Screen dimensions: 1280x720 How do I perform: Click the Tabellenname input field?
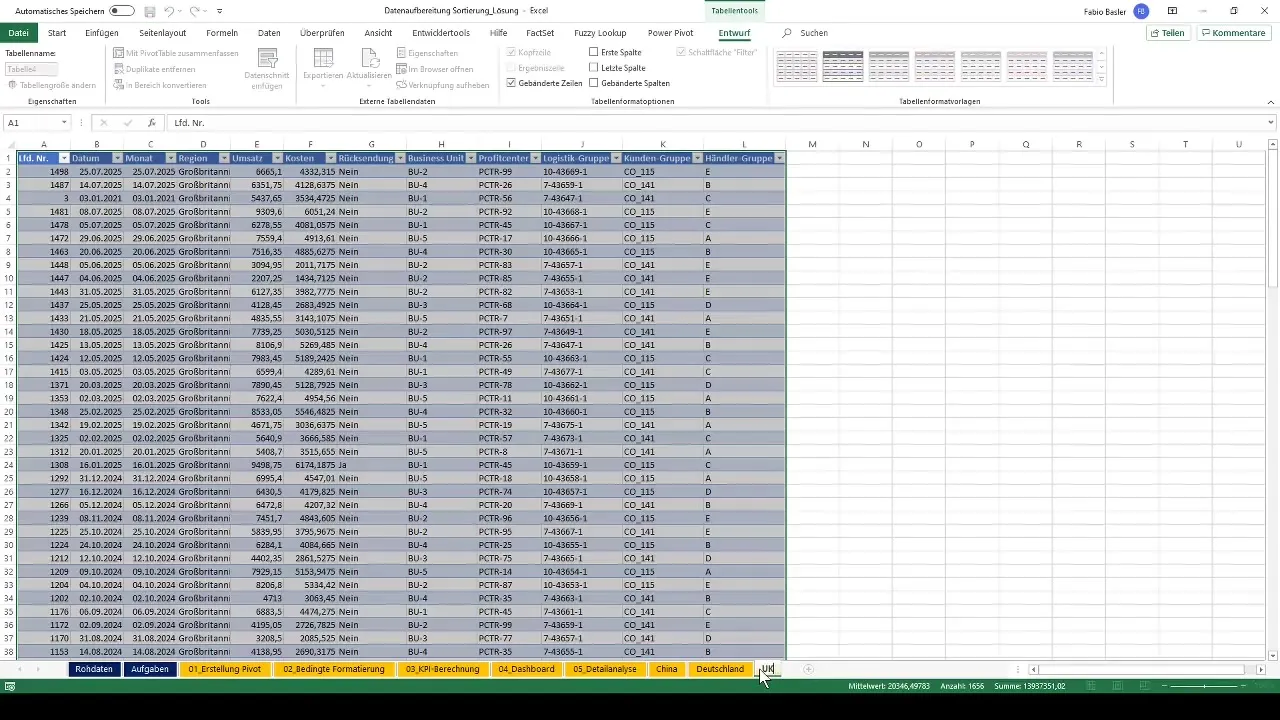pos(31,69)
